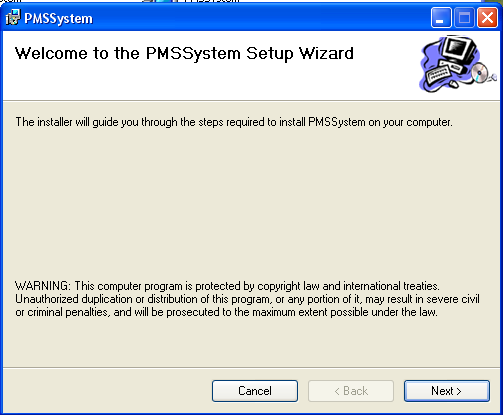
Task: Click the installer will guide you sentence
Action: [x=234, y=122]
